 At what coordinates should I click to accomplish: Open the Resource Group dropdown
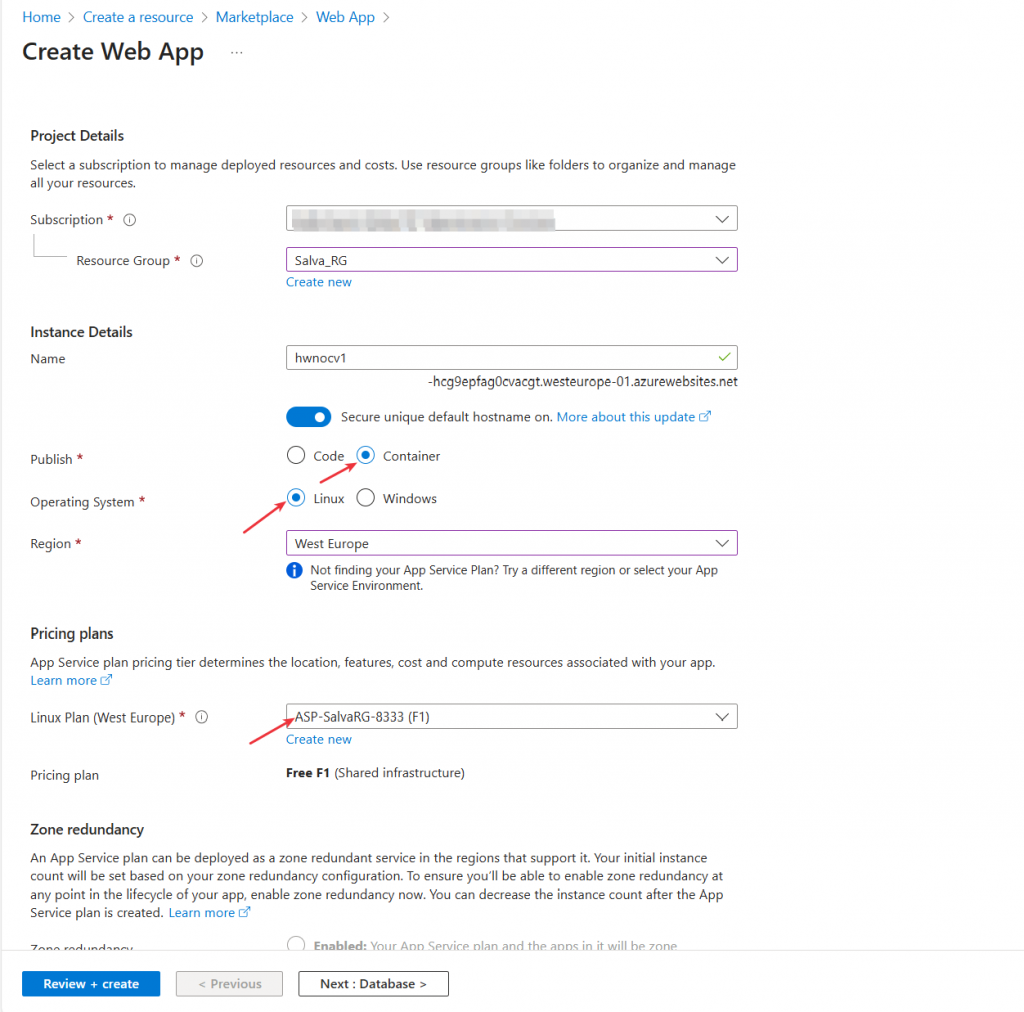(722, 260)
